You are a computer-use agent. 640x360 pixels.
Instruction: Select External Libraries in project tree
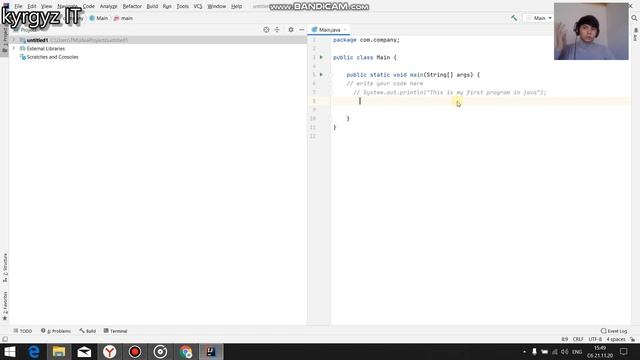pyautogui.click(x=45, y=49)
